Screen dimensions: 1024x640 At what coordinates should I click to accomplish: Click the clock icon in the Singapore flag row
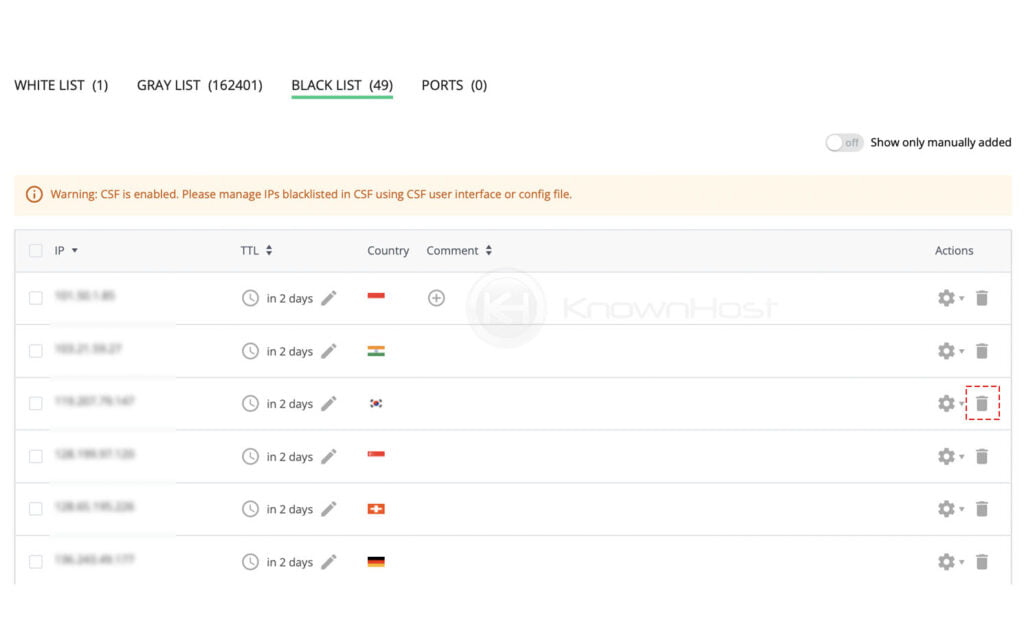pyautogui.click(x=250, y=456)
